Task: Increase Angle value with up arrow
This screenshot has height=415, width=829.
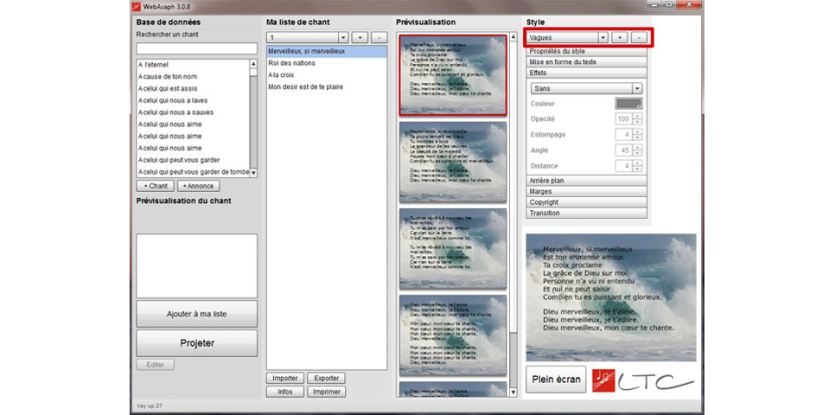Action: tap(638, 147)
